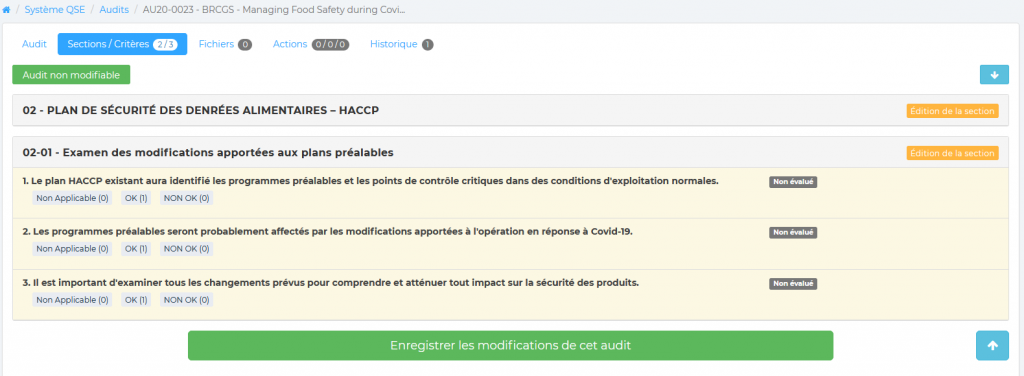Open the Actions tab

[x=311, y=44]
